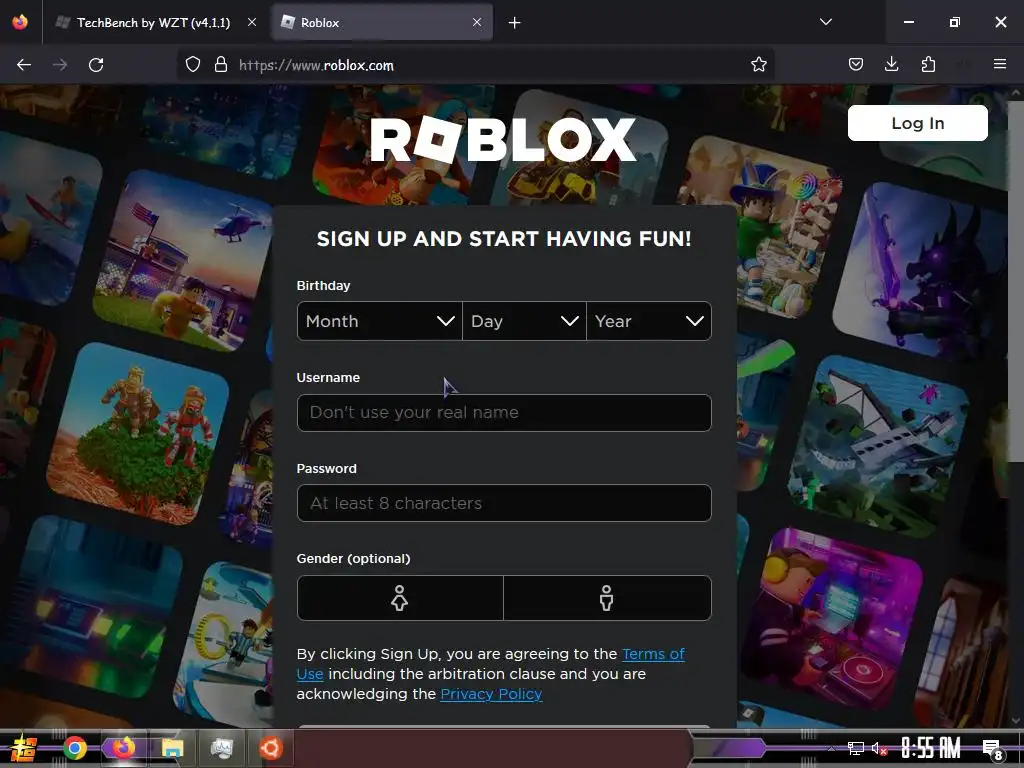Image resolution: width=1024 pixels, height=768 pixels.
Task: Click the Firefox logo in title bar
Action: click(20, 22)
